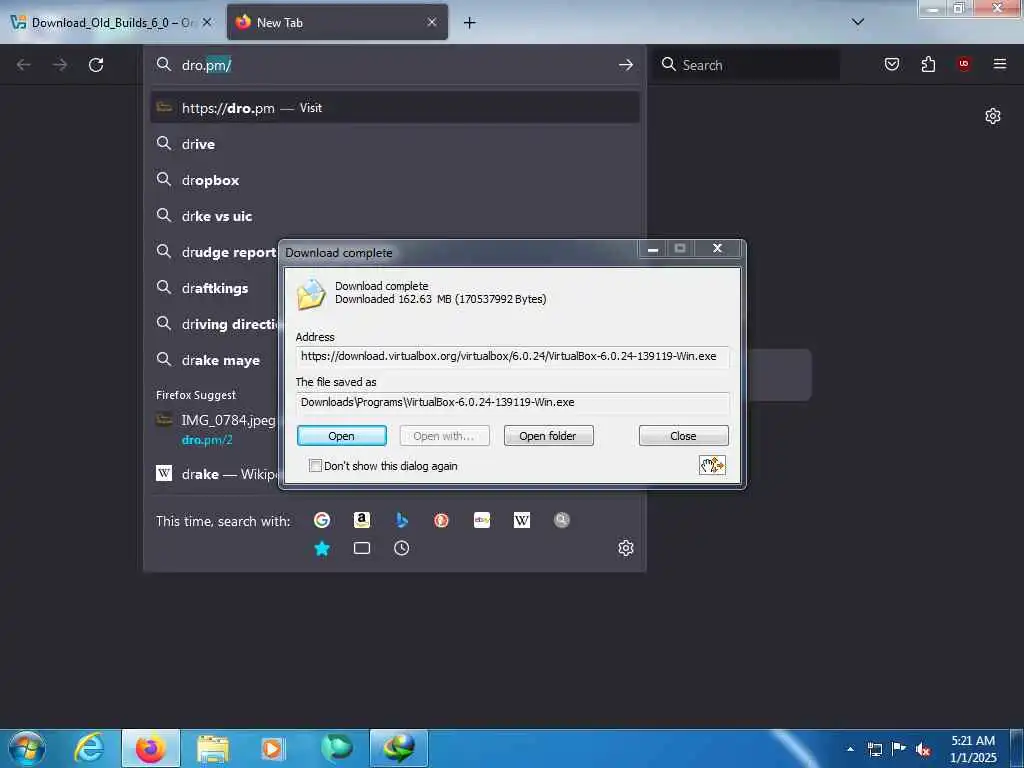Select the draftkings suggestion
Screen dimensions: 1024x768
coord(215,288)
